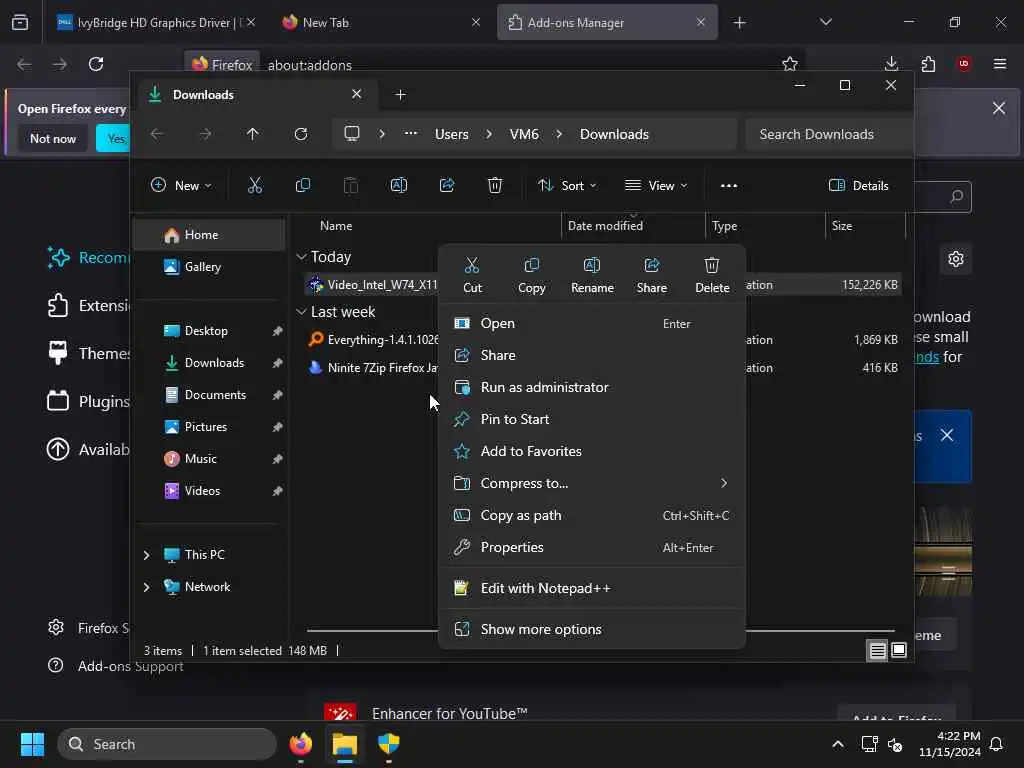The image size is (1024, 768).
Task: Click the Explorer toolbar Paste icon
Action: [x=351, y=185]
